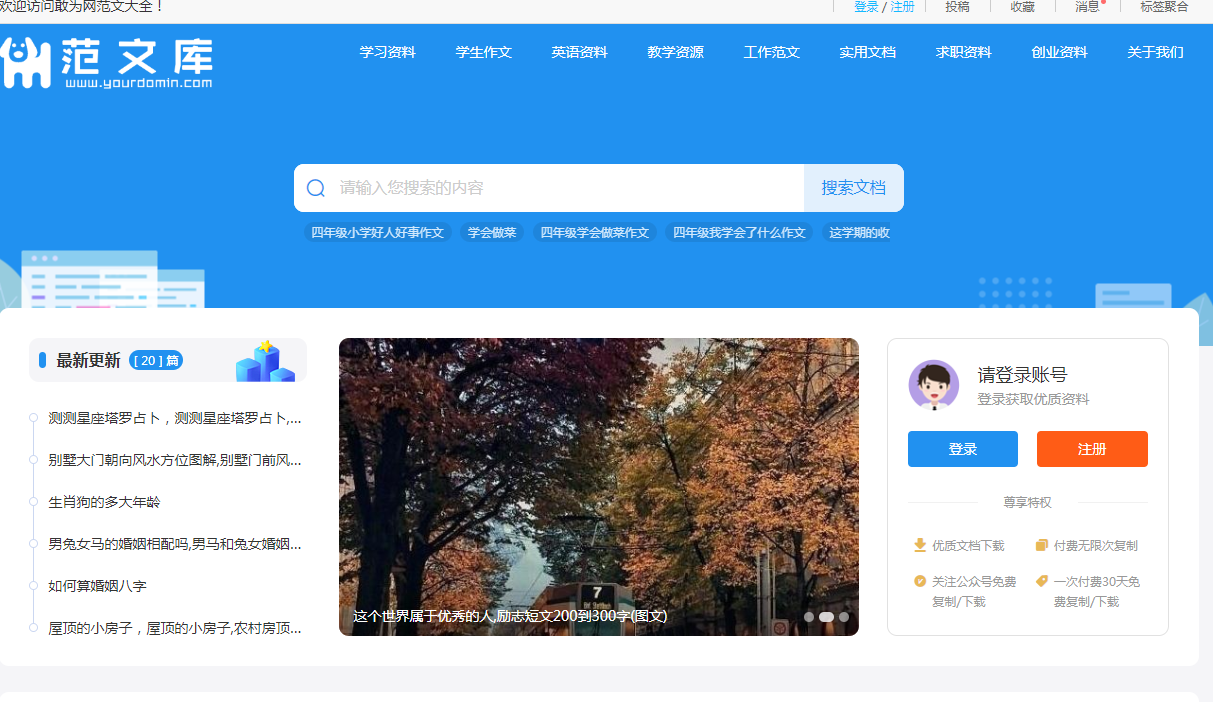Open the 实用文档 menu
Viewport: 1213px width, 702px height.
[x=868, y=52]
